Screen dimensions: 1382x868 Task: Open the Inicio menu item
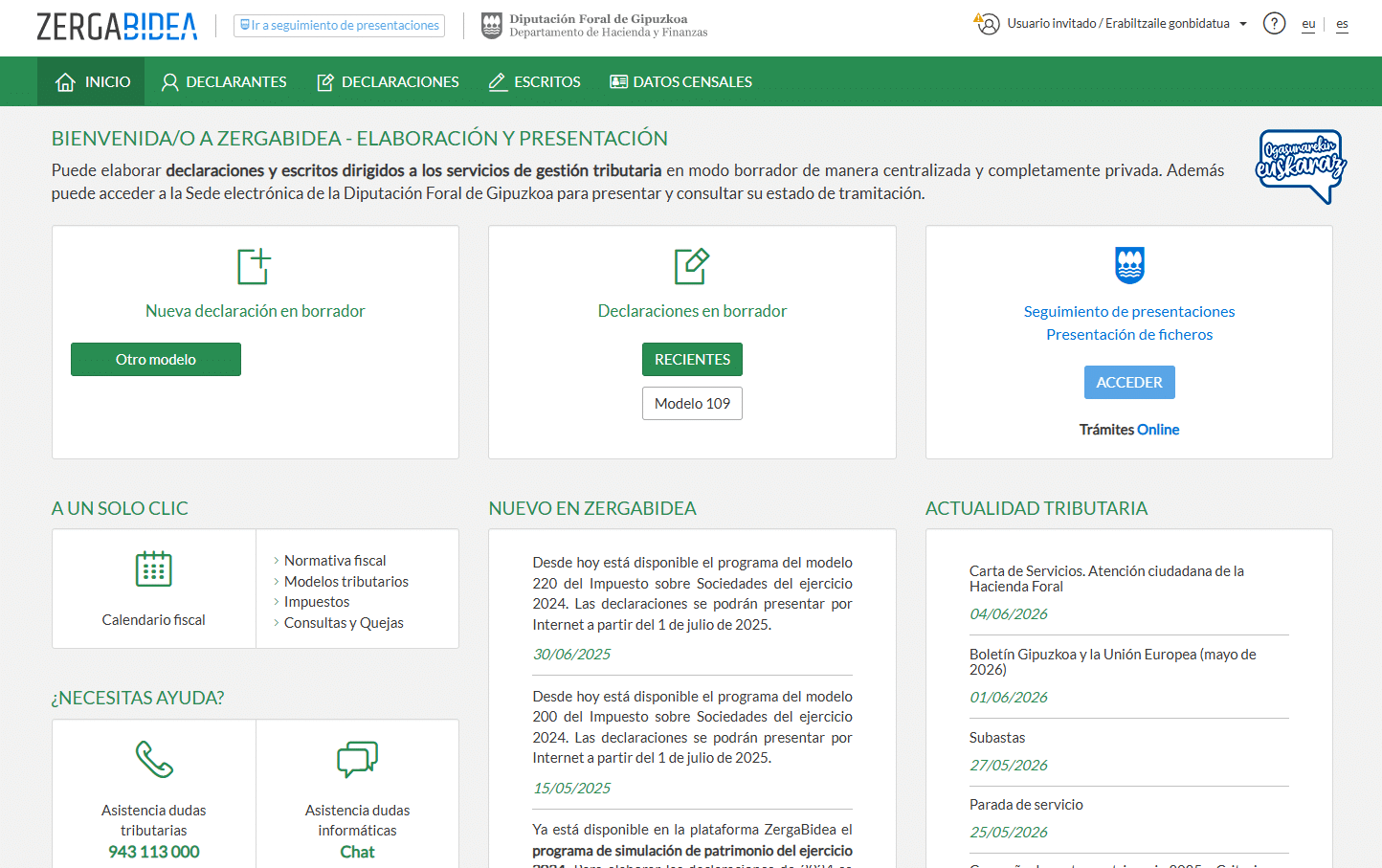[x=91, y=81]
